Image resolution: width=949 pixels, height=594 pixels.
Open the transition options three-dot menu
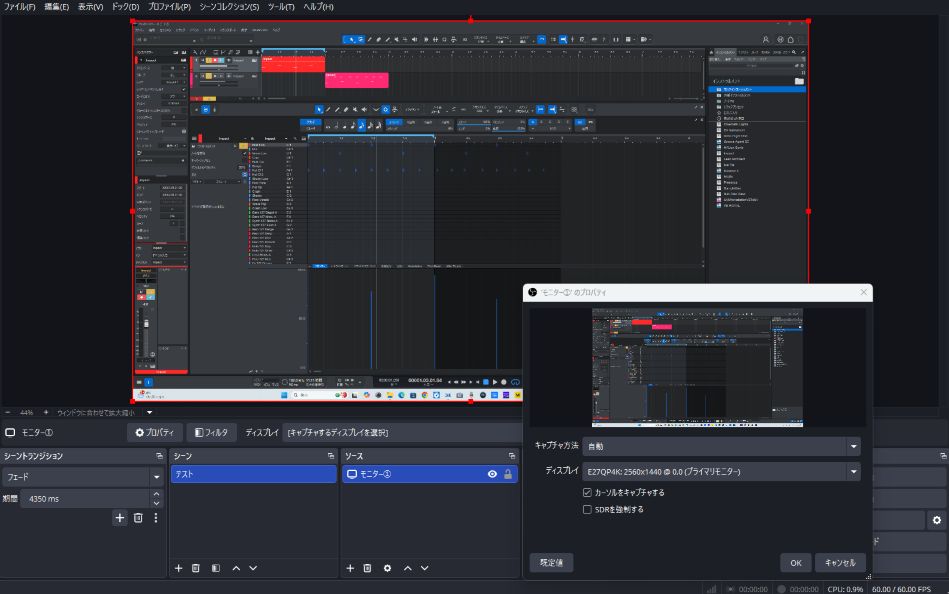pyautogui.click(x=155, y=518)
